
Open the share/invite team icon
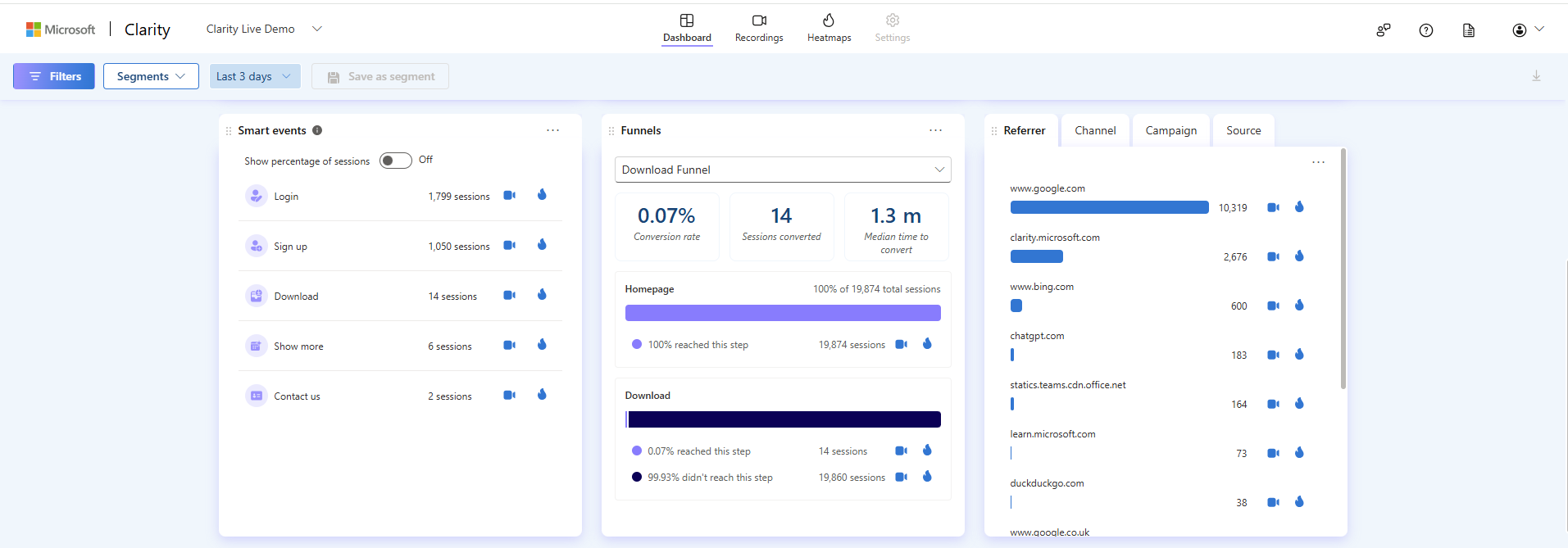[1384, 30]
